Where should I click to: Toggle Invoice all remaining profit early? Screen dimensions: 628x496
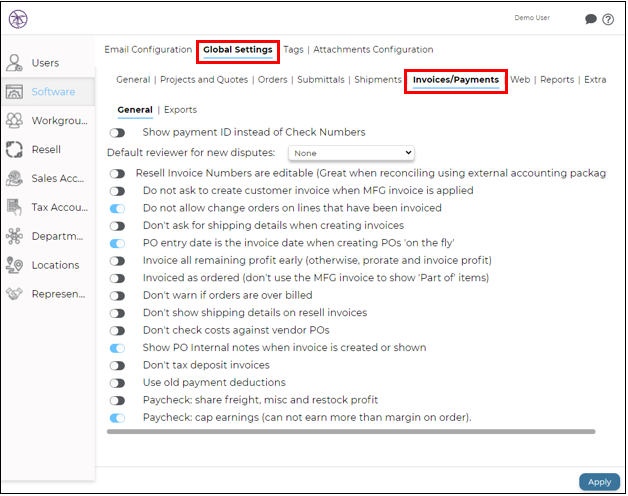(117, 261)
